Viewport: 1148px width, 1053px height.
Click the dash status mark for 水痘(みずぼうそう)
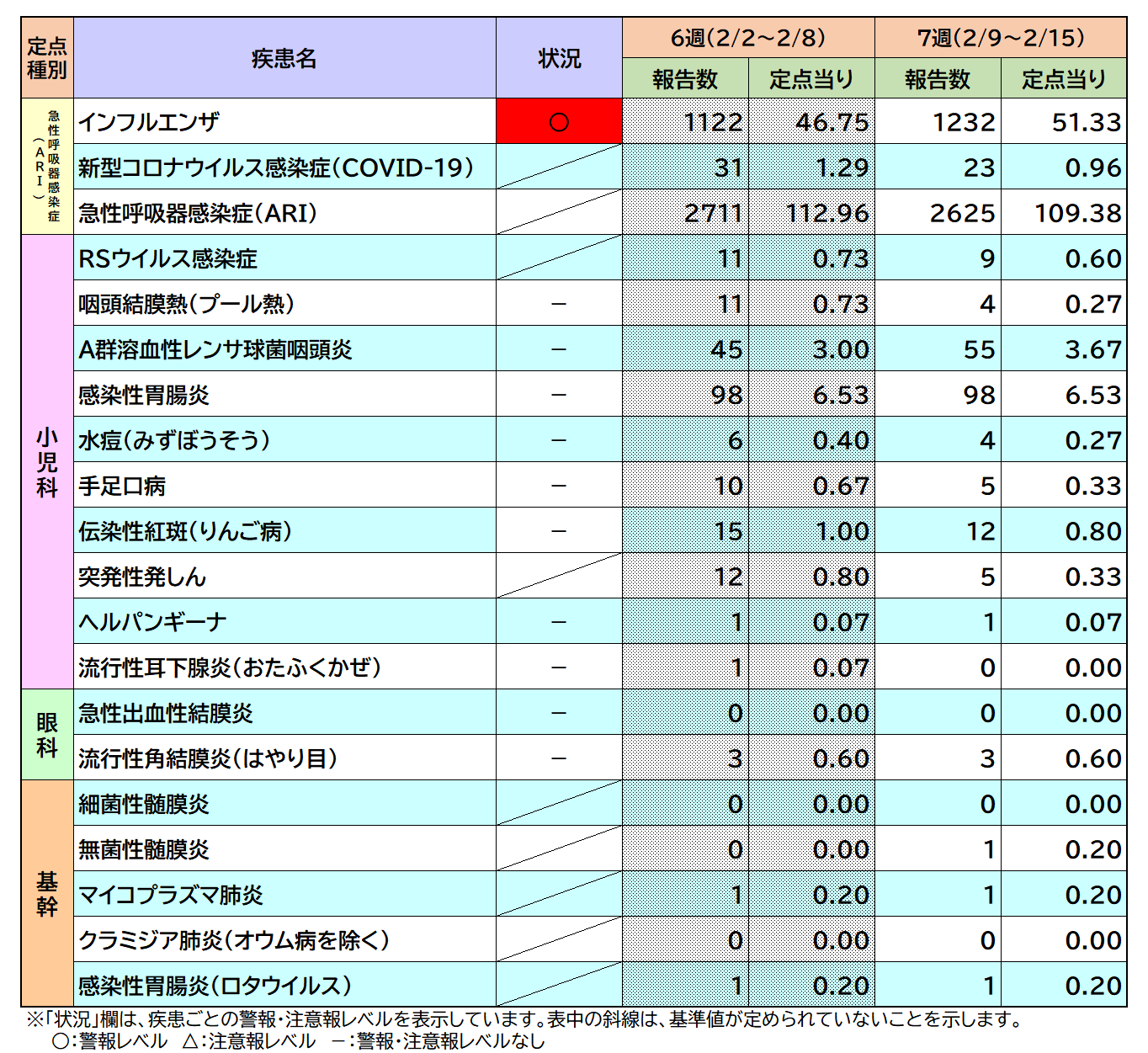pyautogui.click(x=559, y=440)
